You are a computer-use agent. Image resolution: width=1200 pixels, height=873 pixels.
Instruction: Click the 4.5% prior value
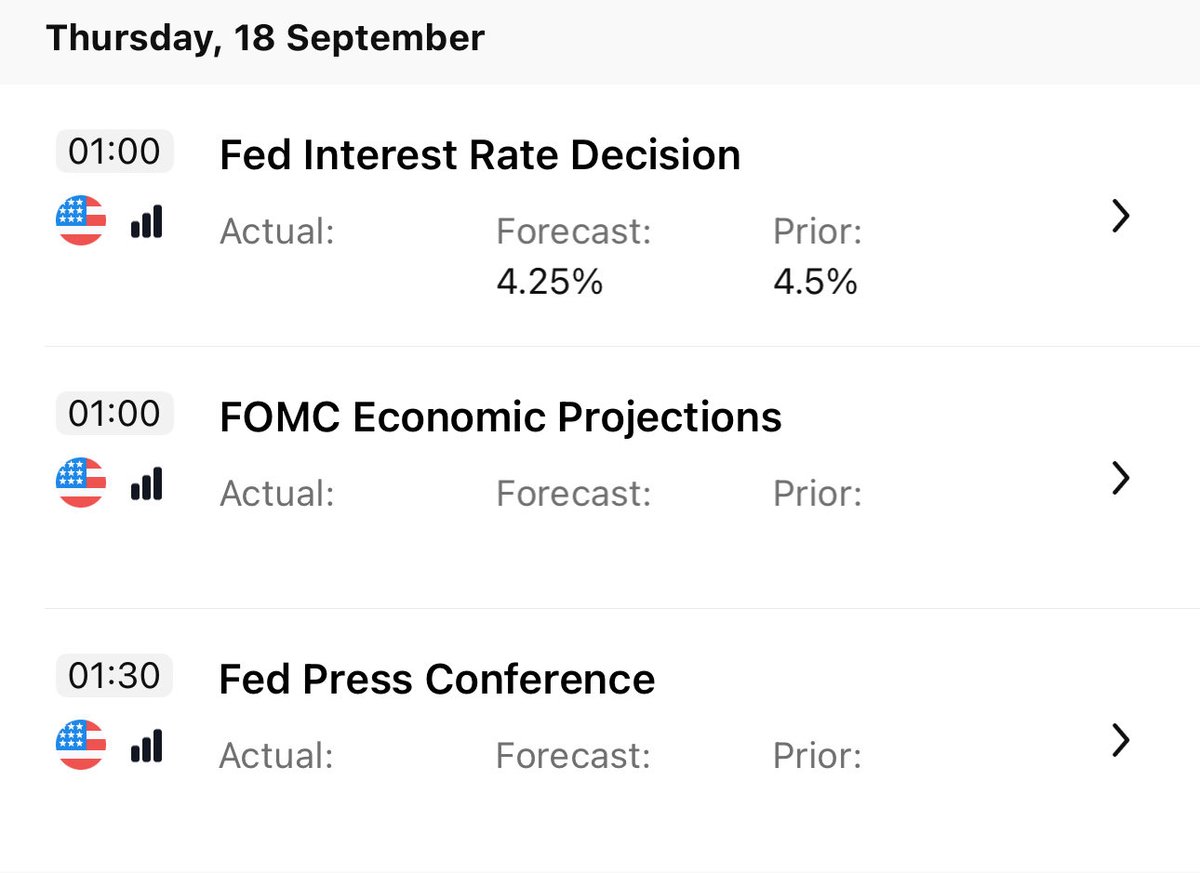815,282
